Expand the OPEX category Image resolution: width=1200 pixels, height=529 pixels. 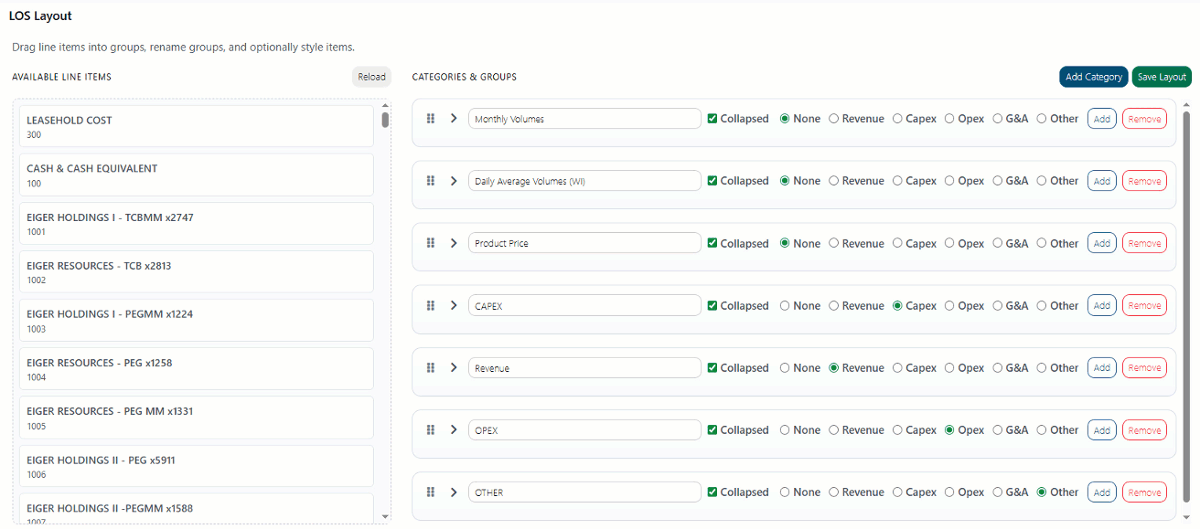pos(453,430)
